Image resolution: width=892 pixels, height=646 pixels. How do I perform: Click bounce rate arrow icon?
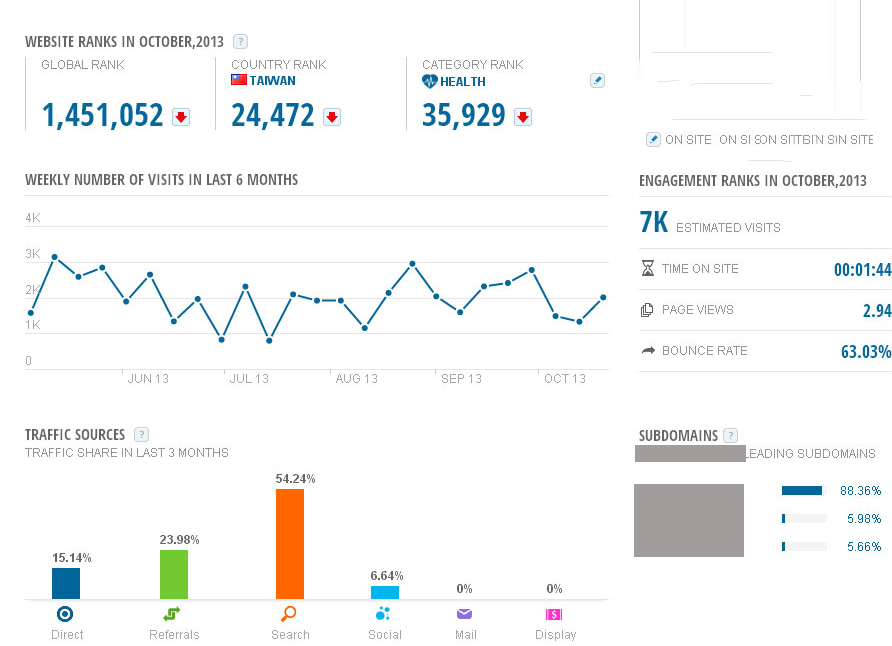click(648, 350)
